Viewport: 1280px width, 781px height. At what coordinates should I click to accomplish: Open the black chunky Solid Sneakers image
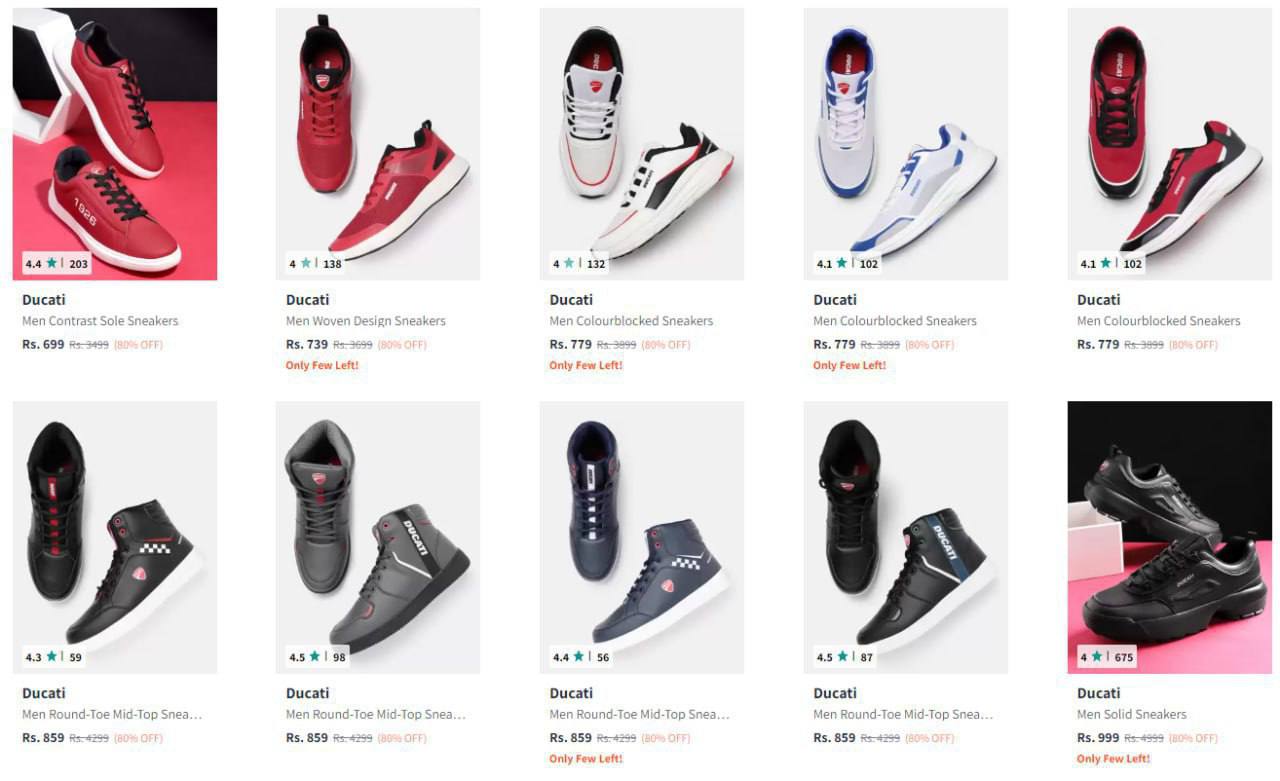point(1170,537)
